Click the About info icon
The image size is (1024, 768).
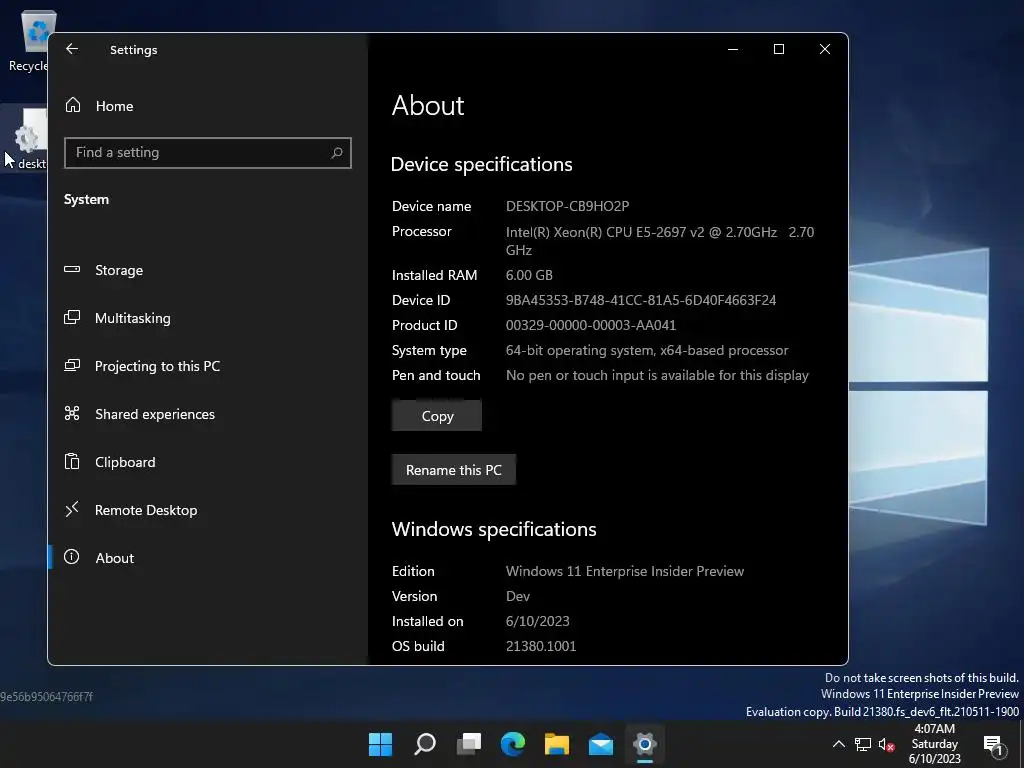[x=72, y=557]
